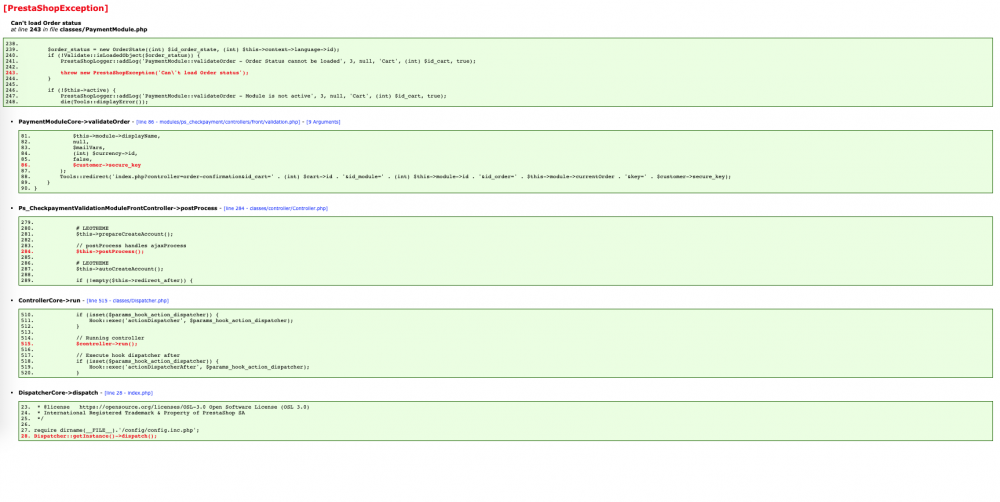This screenshot has width=1000, height=502.
Task: Select the "Can't load Order status" message
Action: [x=46, y=23]
